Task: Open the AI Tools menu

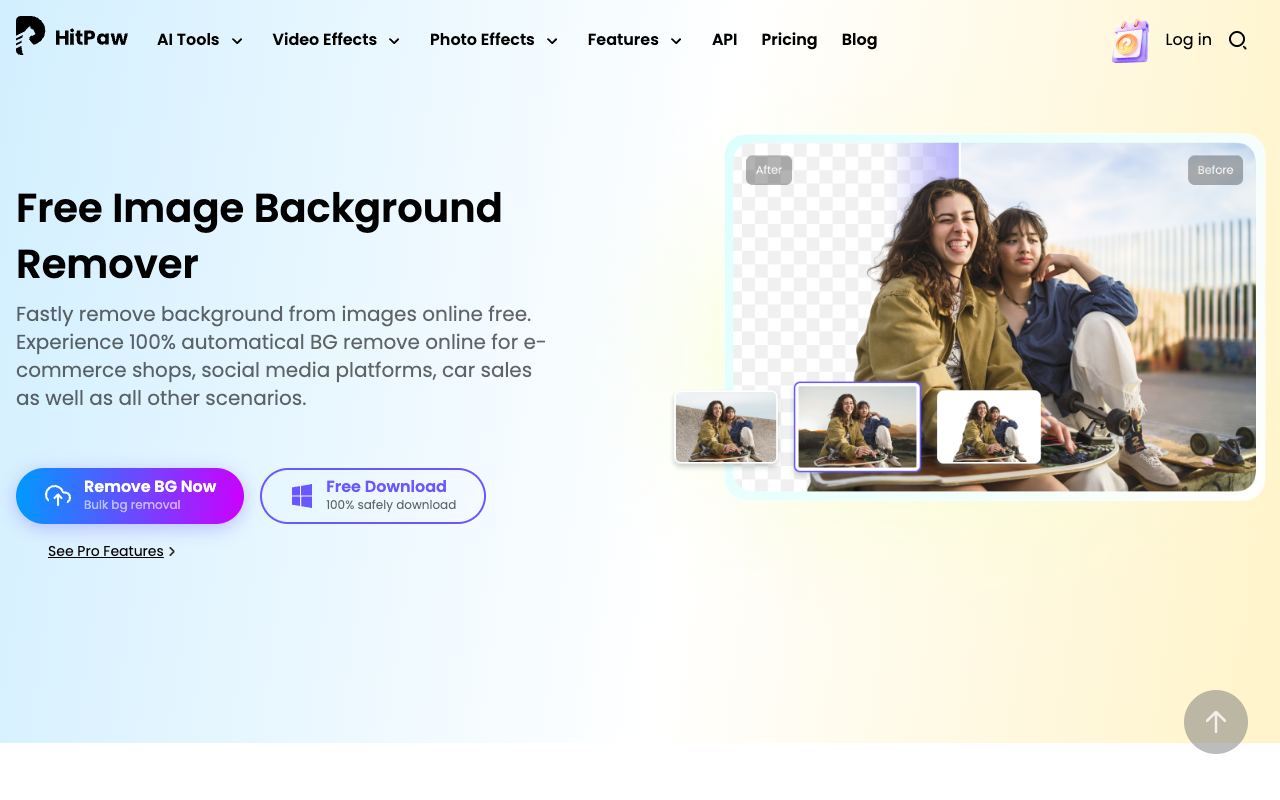Action: [x=188, y=40]
